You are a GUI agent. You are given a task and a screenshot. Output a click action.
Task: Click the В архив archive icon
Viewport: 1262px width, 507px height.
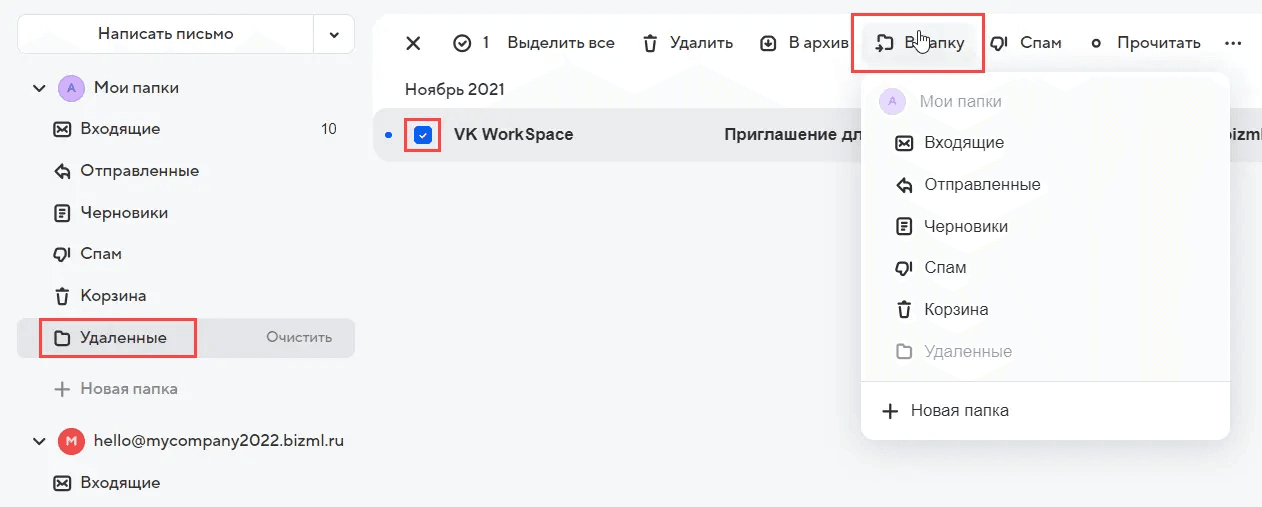pos(768,43)
